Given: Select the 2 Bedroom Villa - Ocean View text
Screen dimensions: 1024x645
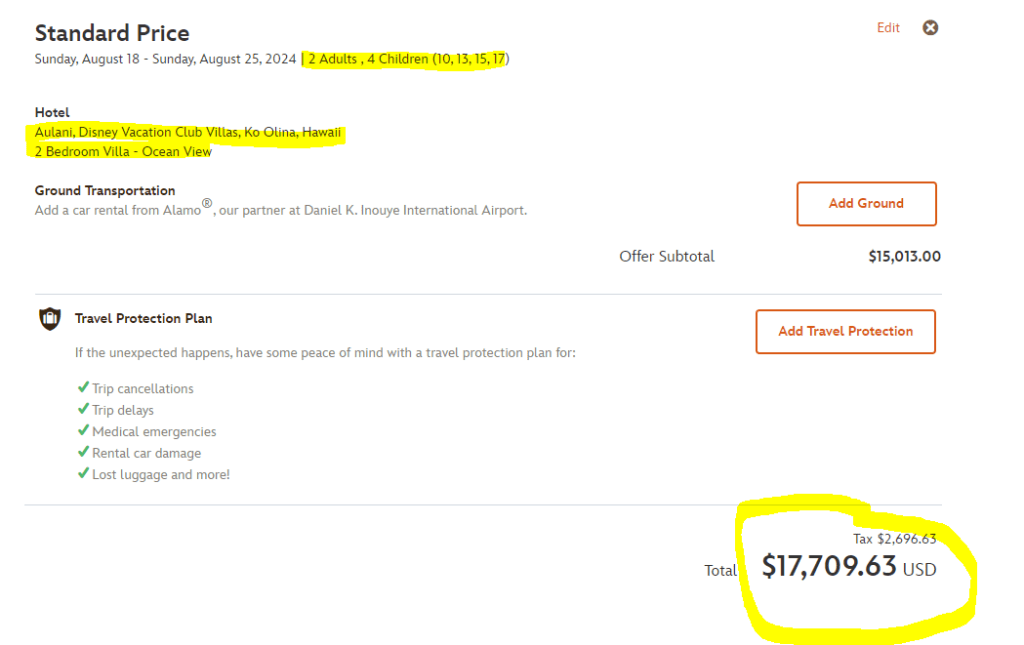Looking at the screenshot, I should pos(123,152).
